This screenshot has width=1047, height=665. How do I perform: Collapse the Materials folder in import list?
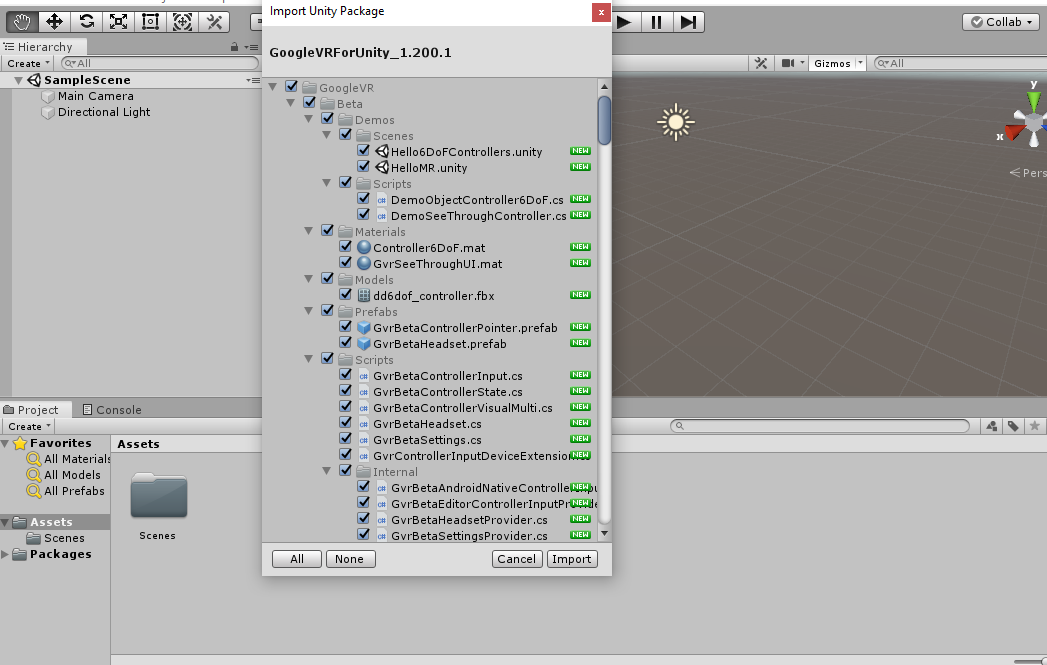pyautogui.click(x=308, y=231)
